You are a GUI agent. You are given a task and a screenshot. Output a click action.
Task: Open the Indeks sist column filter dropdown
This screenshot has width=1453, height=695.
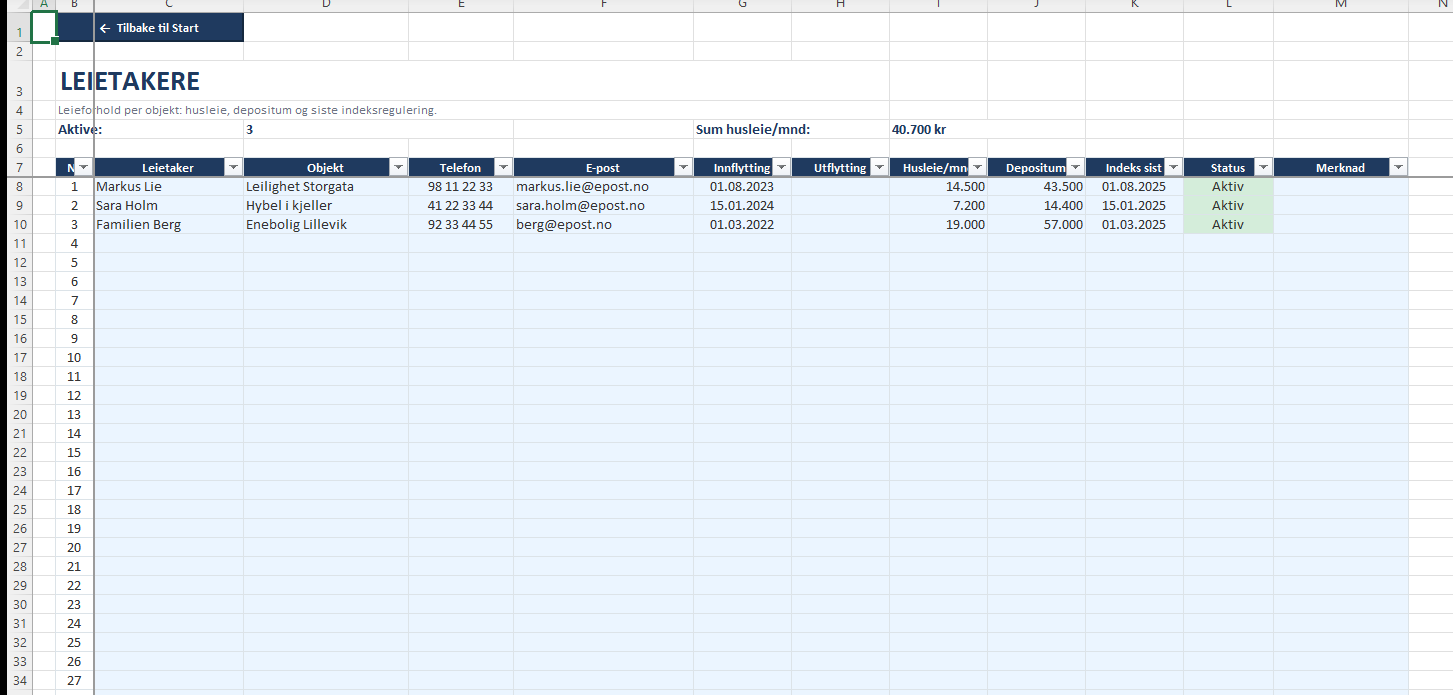coord(1174,168)
